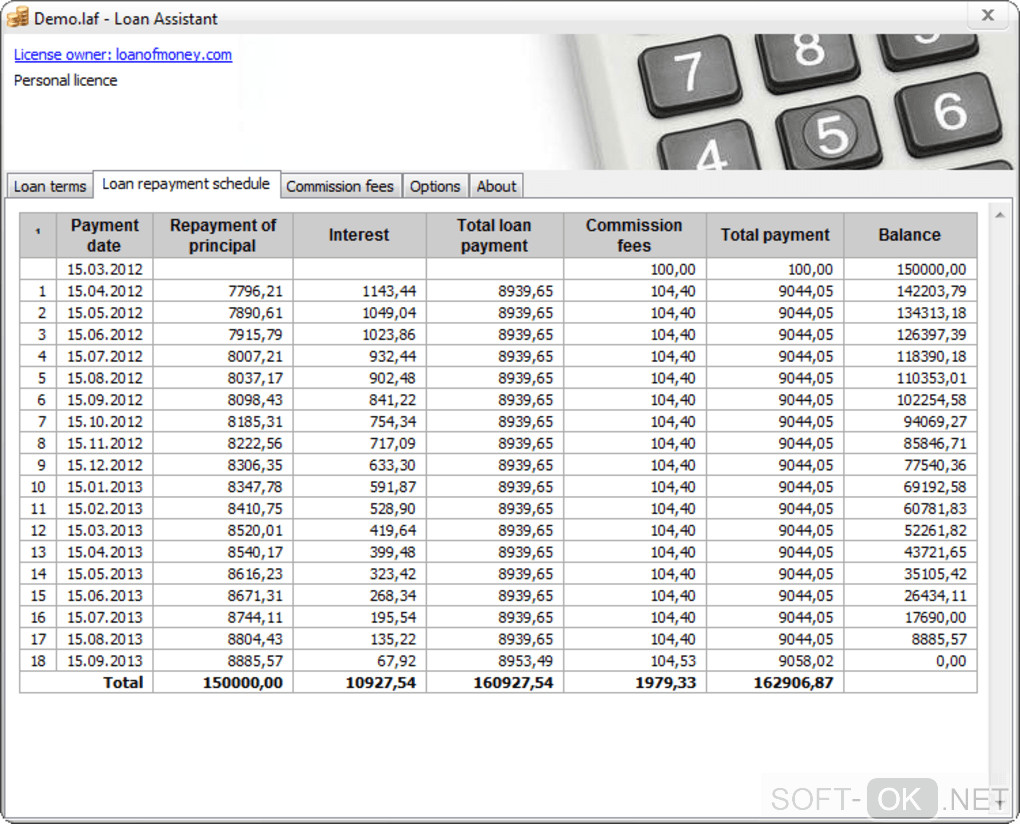Open the About tab
Screen dimensions: 1020x824
(x=496, y=186)
